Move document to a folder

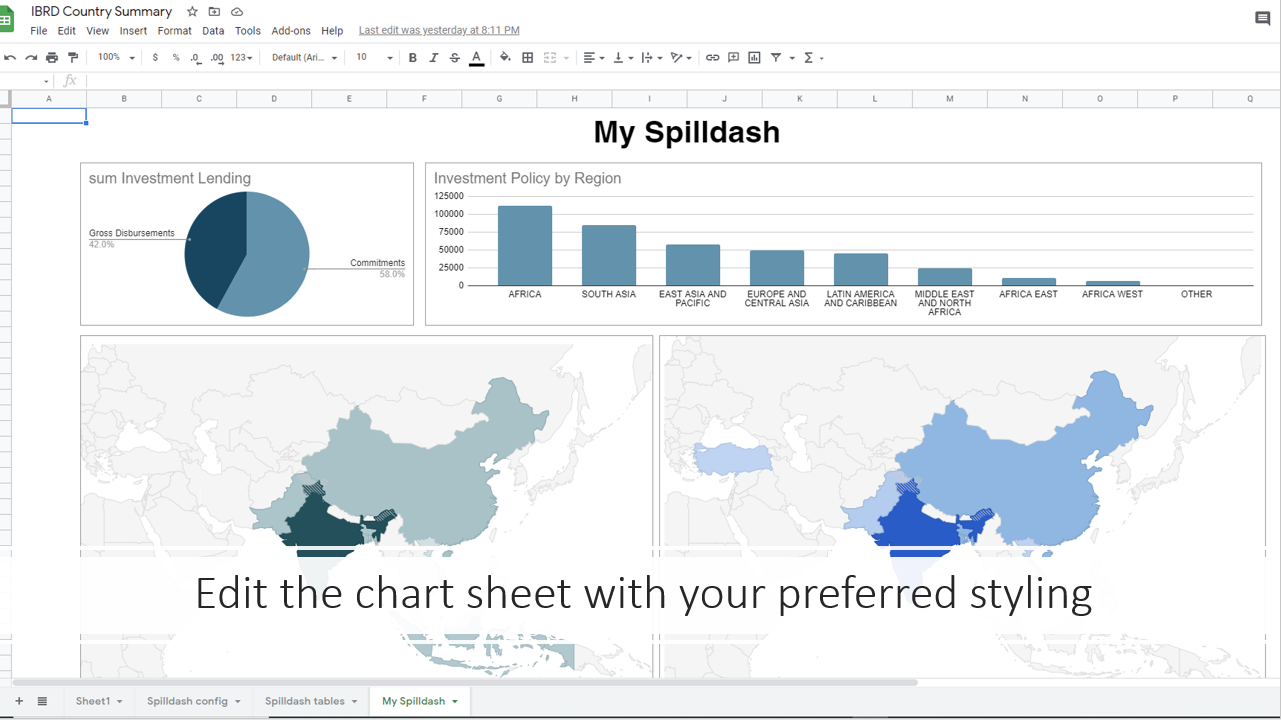[x=214, y=11]
